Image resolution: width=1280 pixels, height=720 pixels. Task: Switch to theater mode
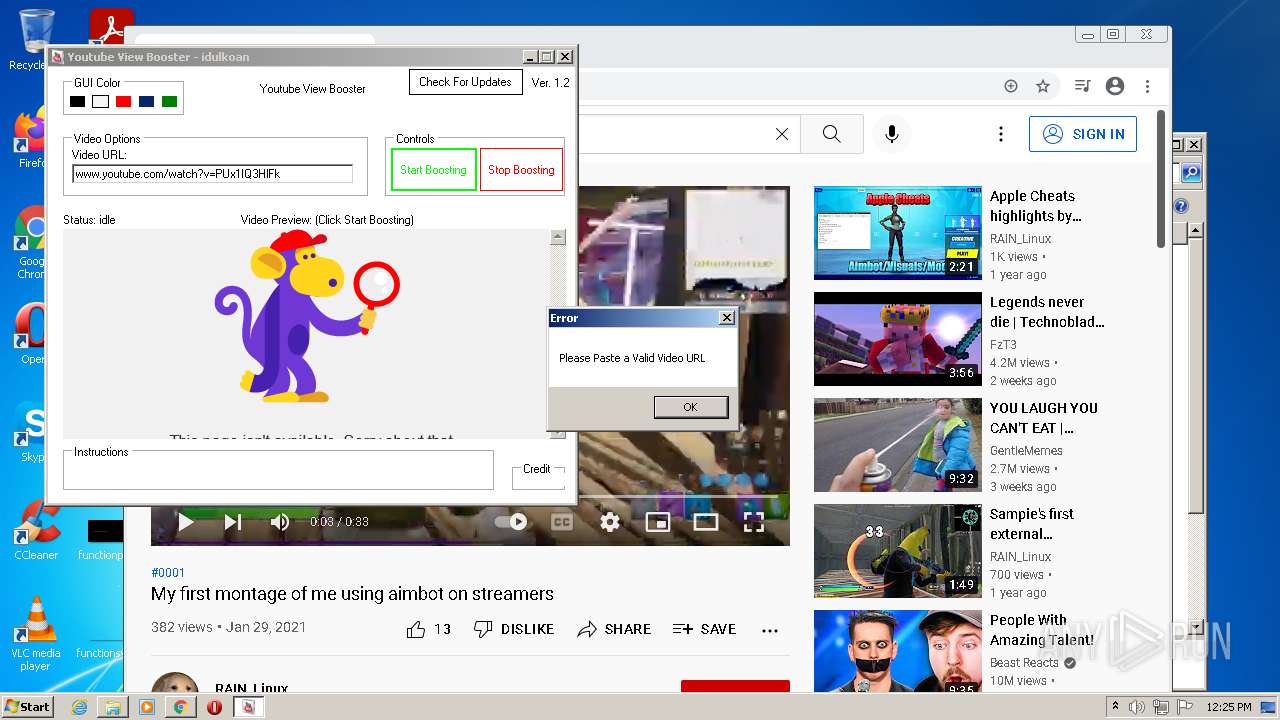pos(706,522)
